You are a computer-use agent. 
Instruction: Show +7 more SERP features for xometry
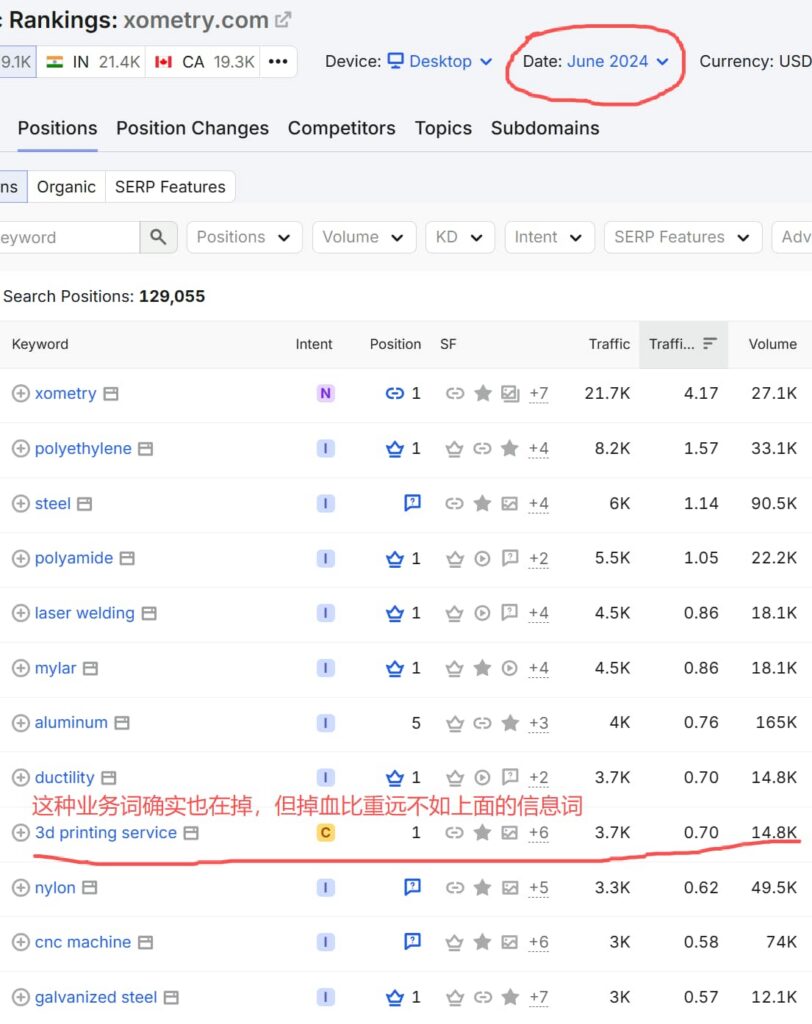[x=539, y=393]
